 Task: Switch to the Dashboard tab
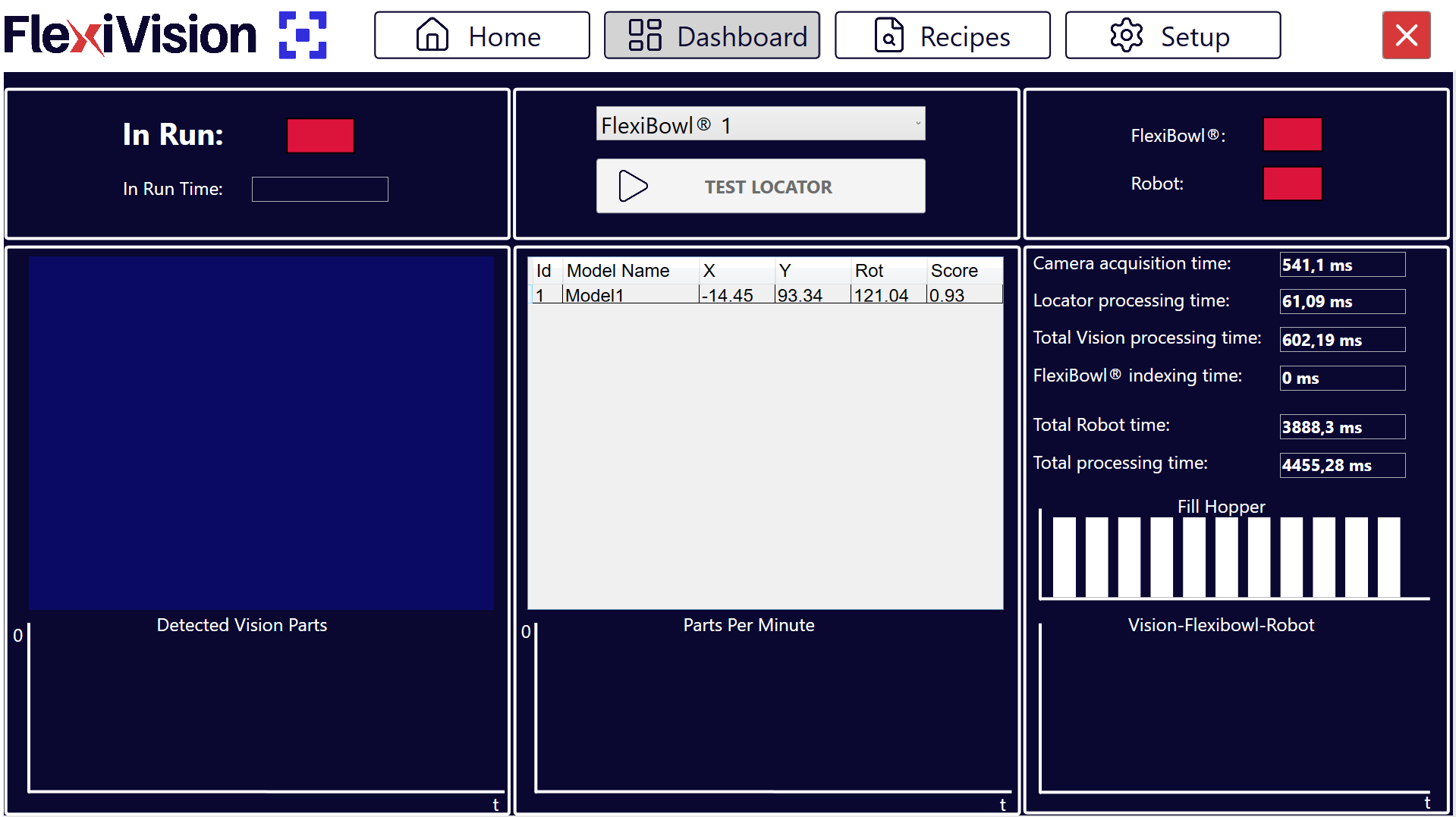tap(712, 35)
